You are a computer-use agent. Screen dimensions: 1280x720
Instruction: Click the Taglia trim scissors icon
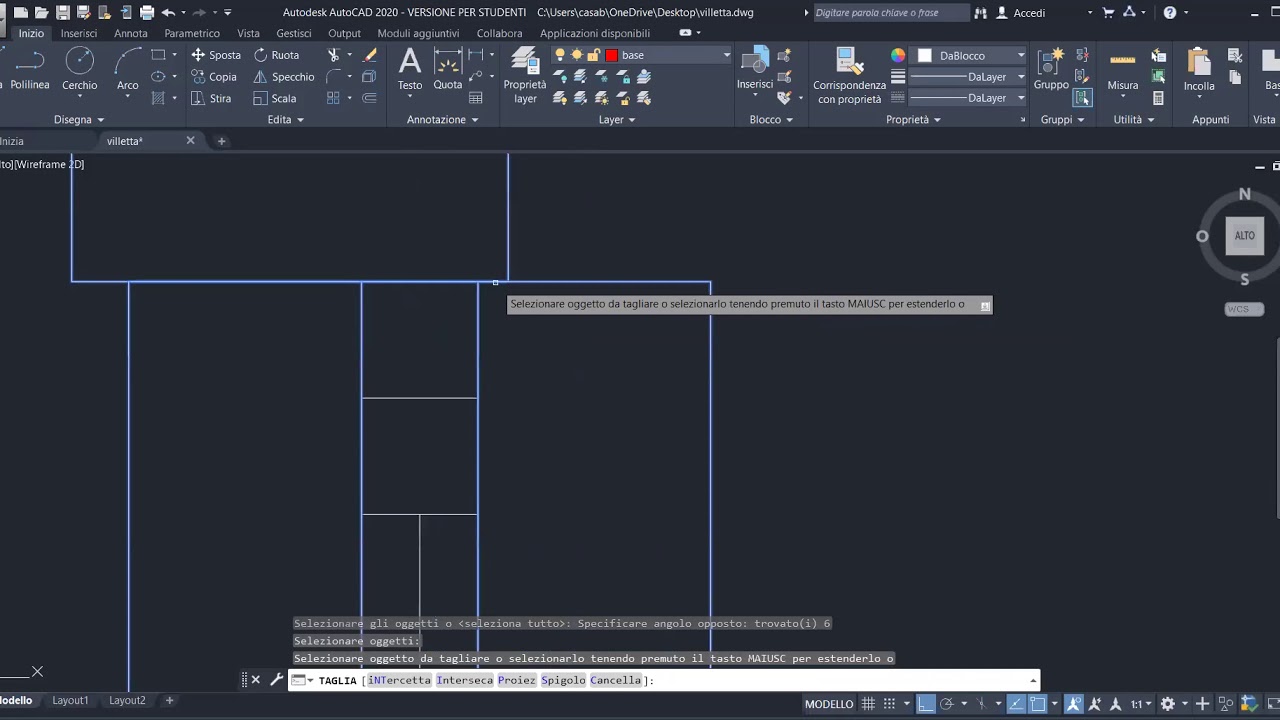click(334, 55)
